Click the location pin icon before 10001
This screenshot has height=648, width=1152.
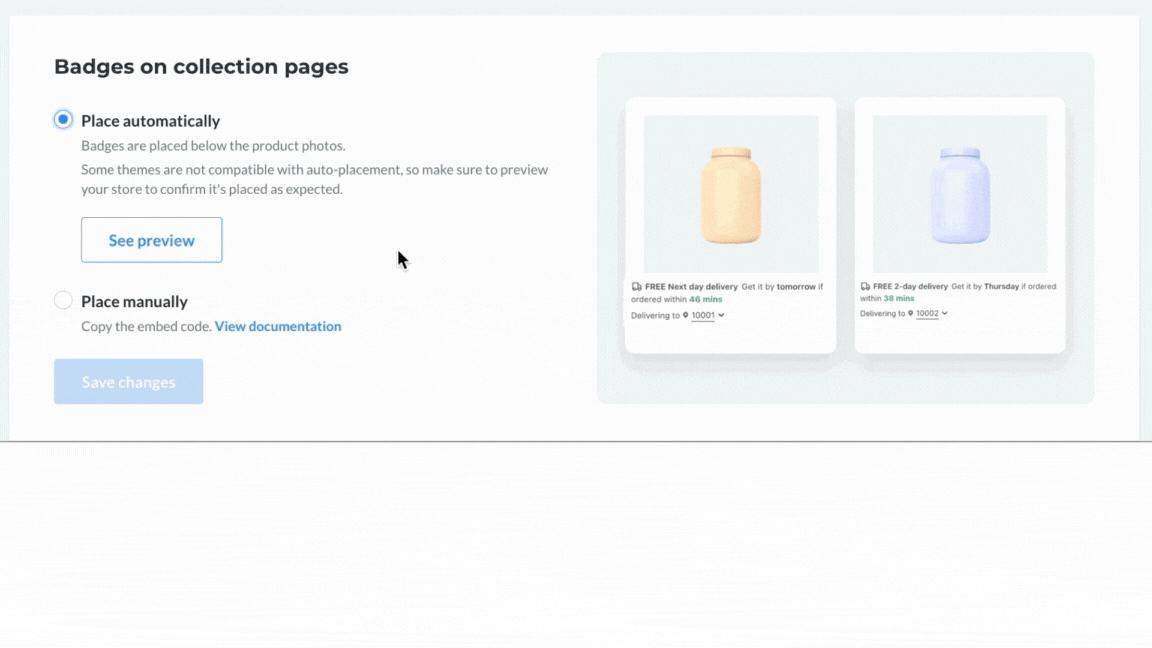click(685, 315)
